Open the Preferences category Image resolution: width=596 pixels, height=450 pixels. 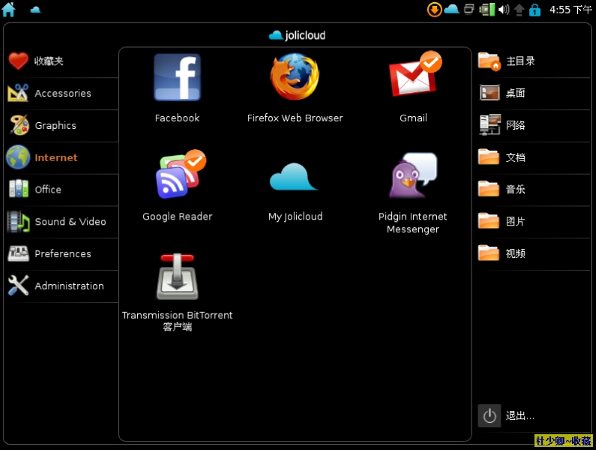(62, 254)
